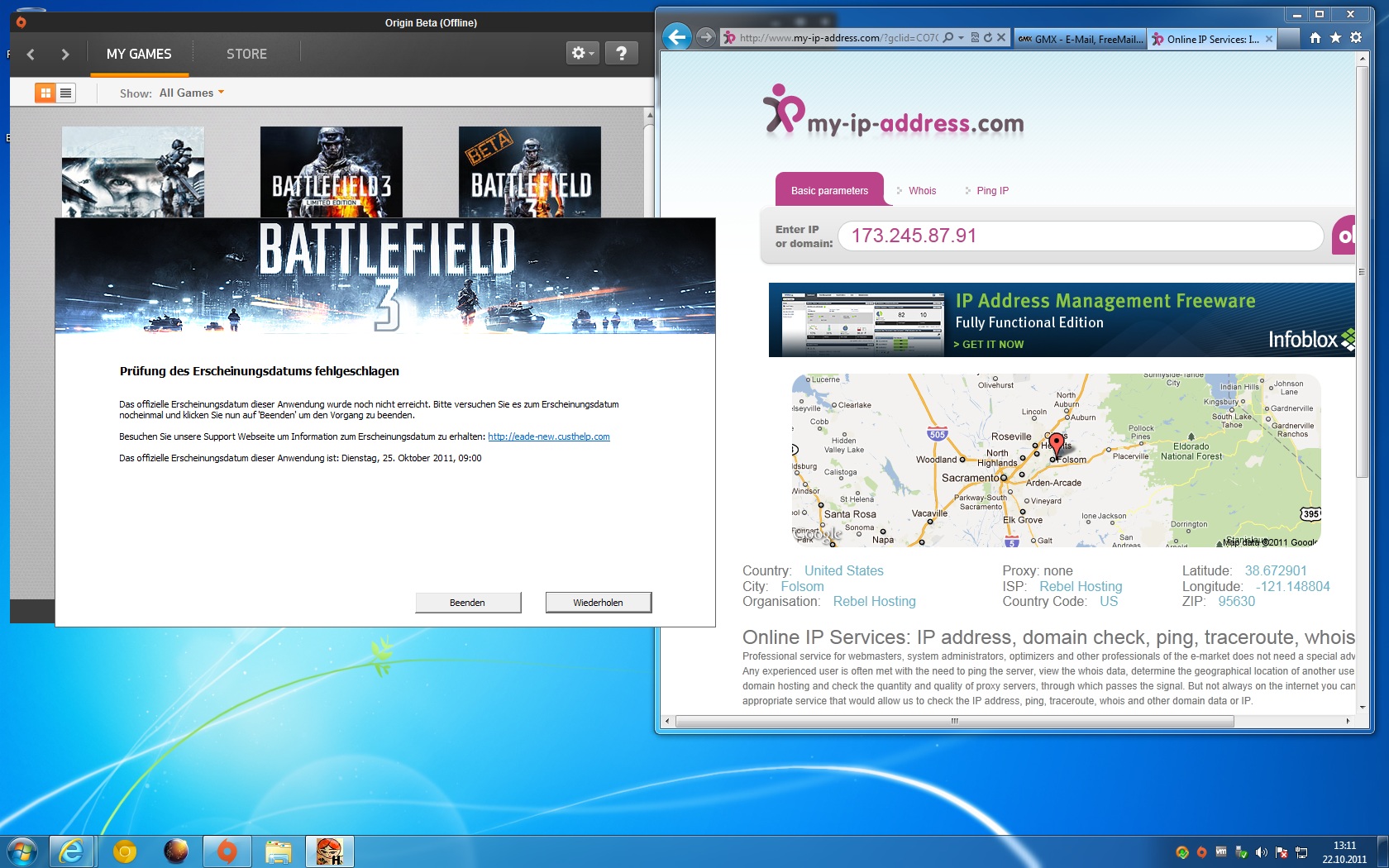Close the Online IP Services tab
This screenshot has width=1389, height=868.
(1269, 39)
